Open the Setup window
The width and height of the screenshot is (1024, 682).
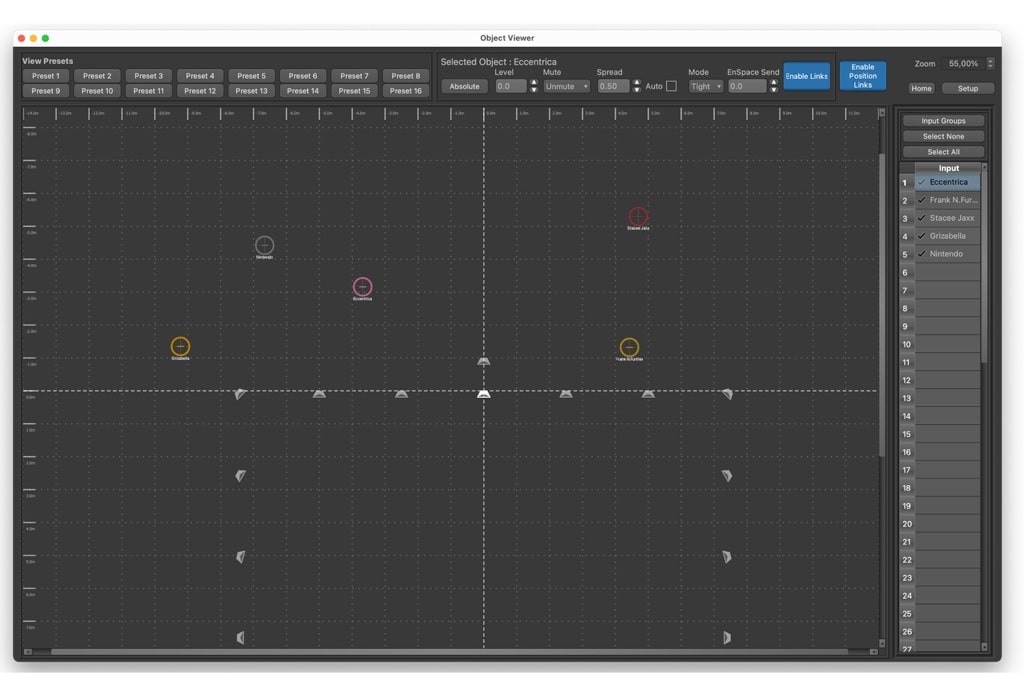click(x=968, y=88)
